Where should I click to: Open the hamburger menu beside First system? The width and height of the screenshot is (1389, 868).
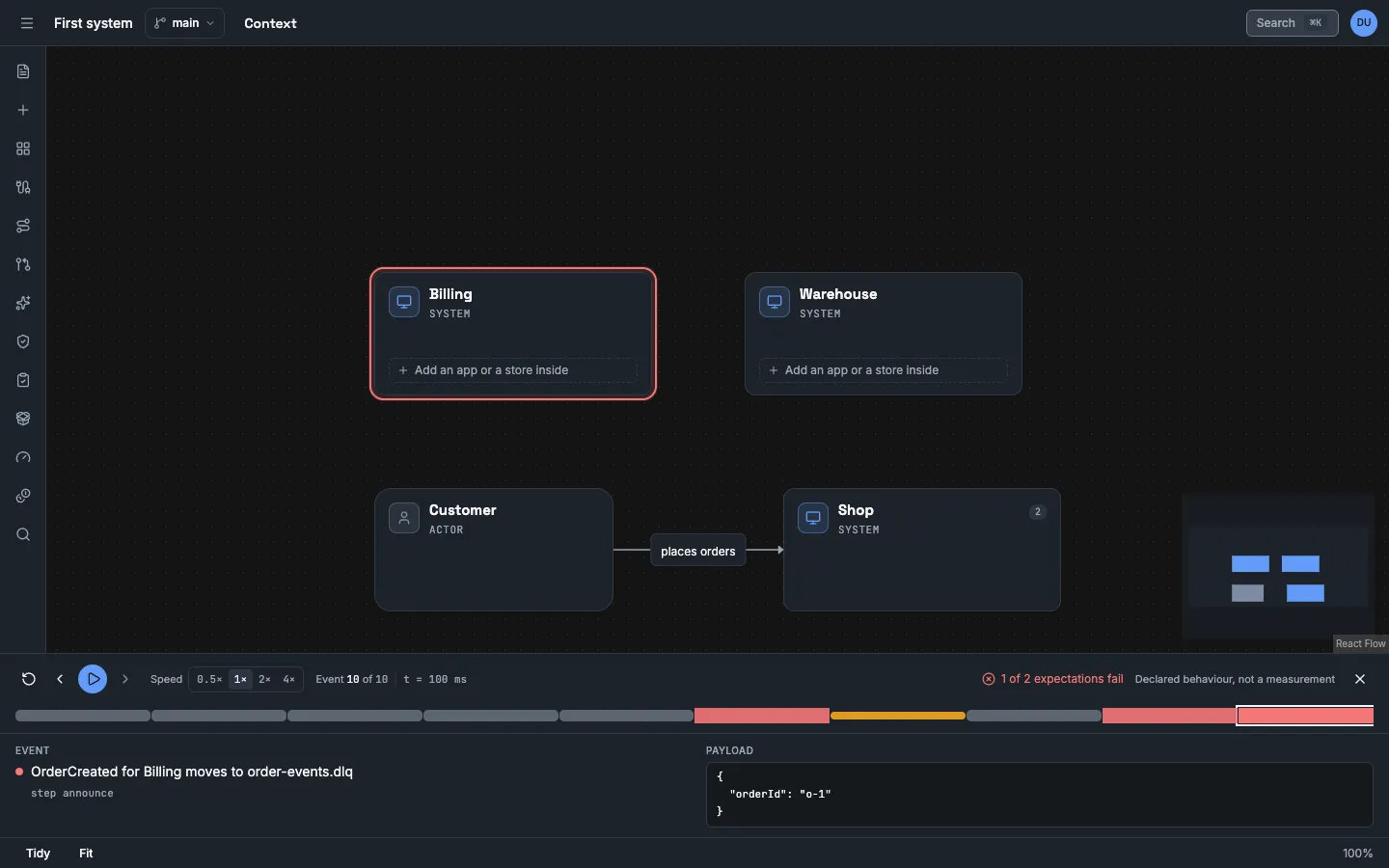tap(27, 23)
